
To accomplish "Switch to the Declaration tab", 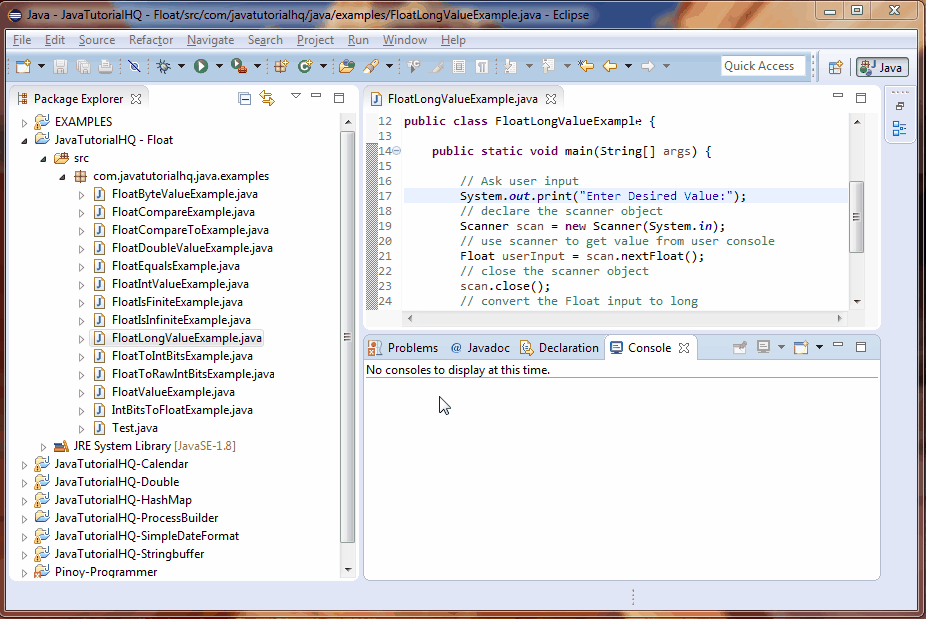I will click(x=559, y=348).
